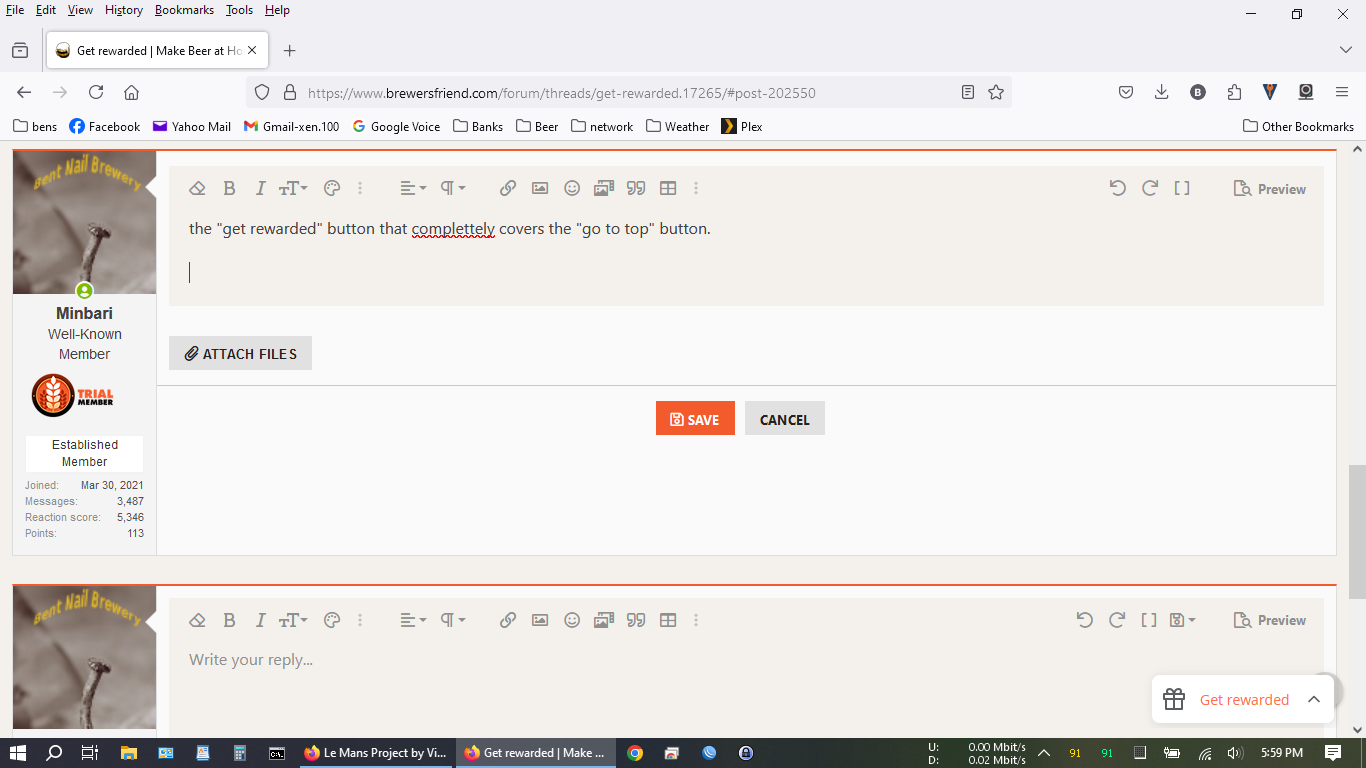The image size is (1366, 768).
Task: Open the Bookmarks menu
Action: pos(184,10)
